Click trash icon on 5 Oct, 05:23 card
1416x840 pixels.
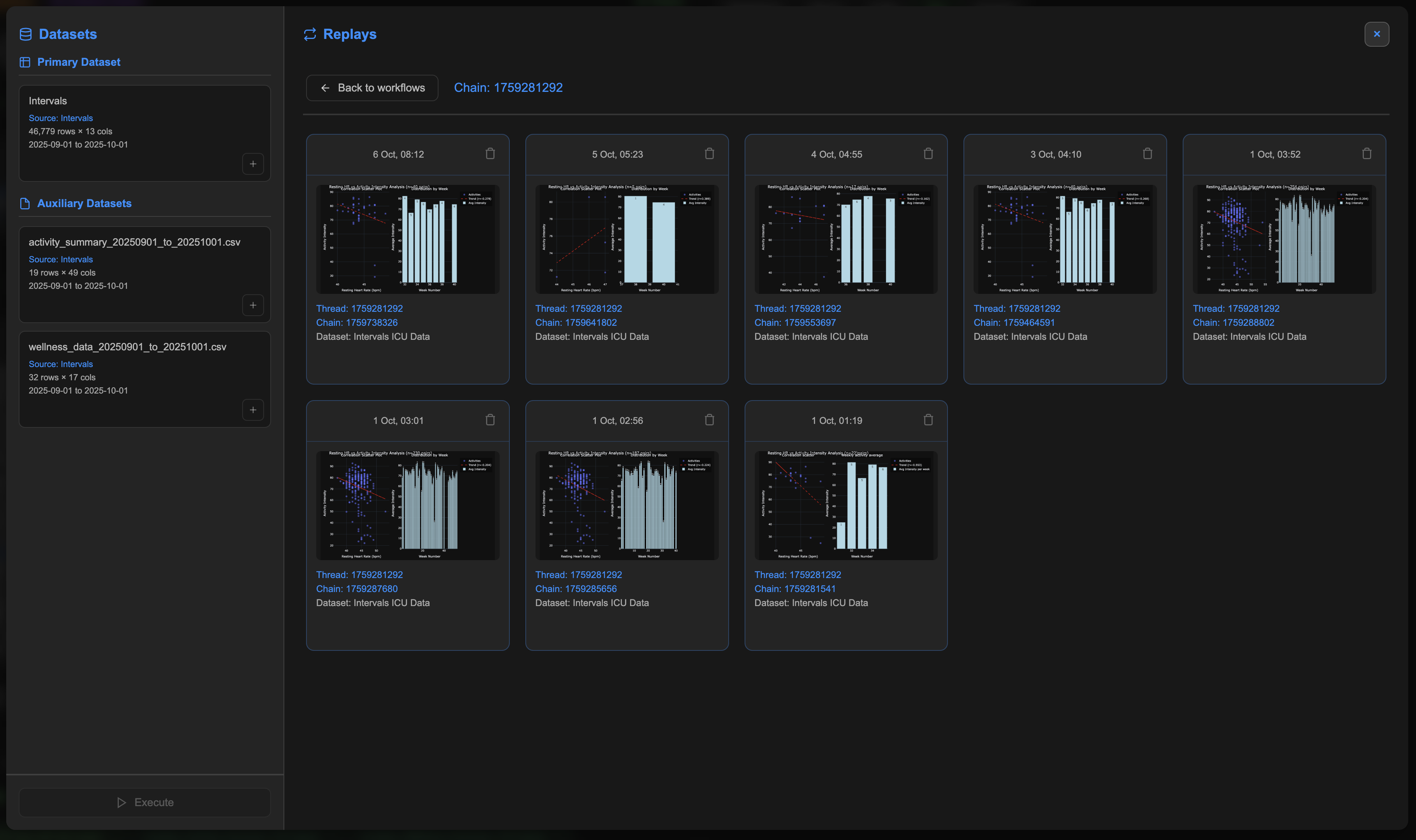click(x=709, y=153)
